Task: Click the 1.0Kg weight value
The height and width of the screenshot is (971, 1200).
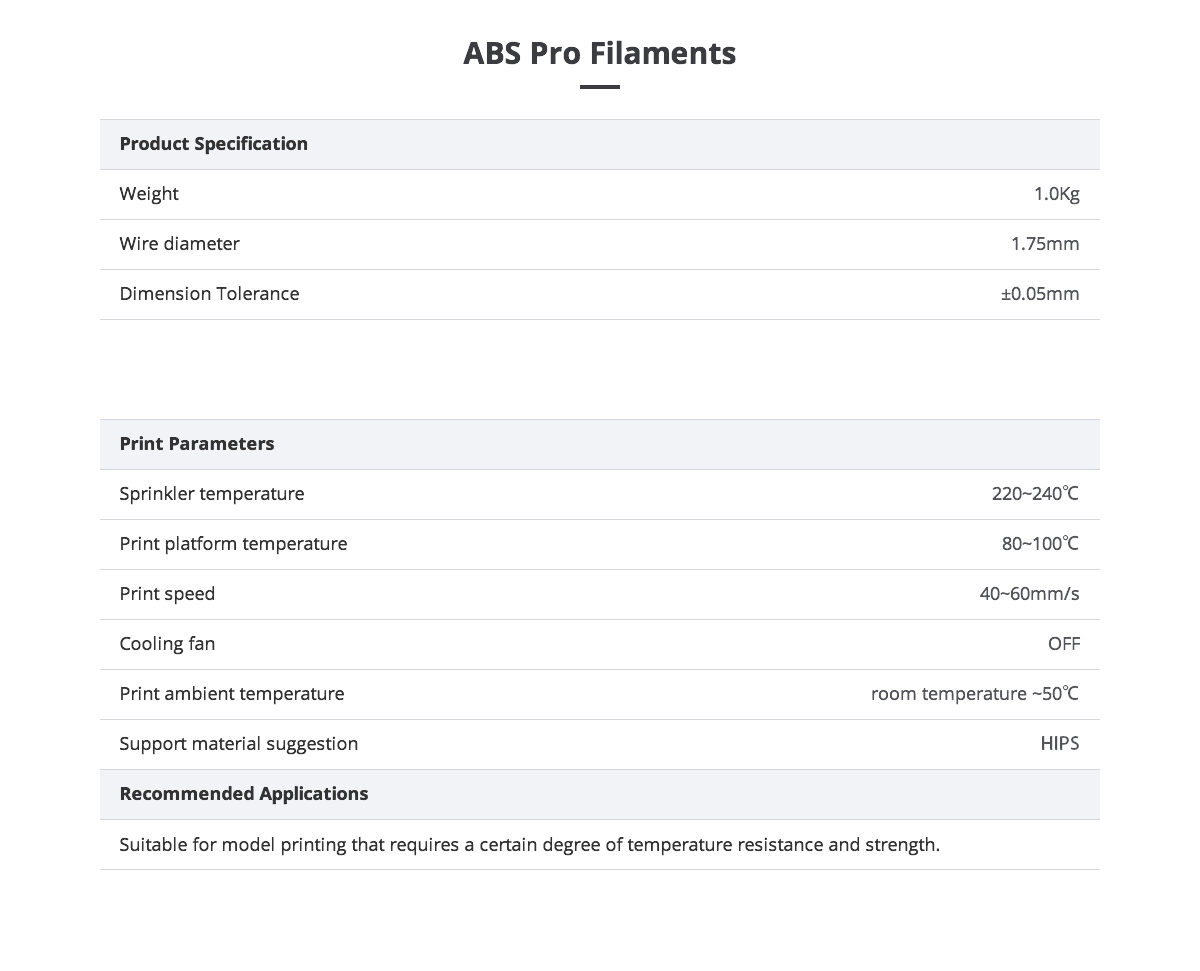Action: 1057,194
